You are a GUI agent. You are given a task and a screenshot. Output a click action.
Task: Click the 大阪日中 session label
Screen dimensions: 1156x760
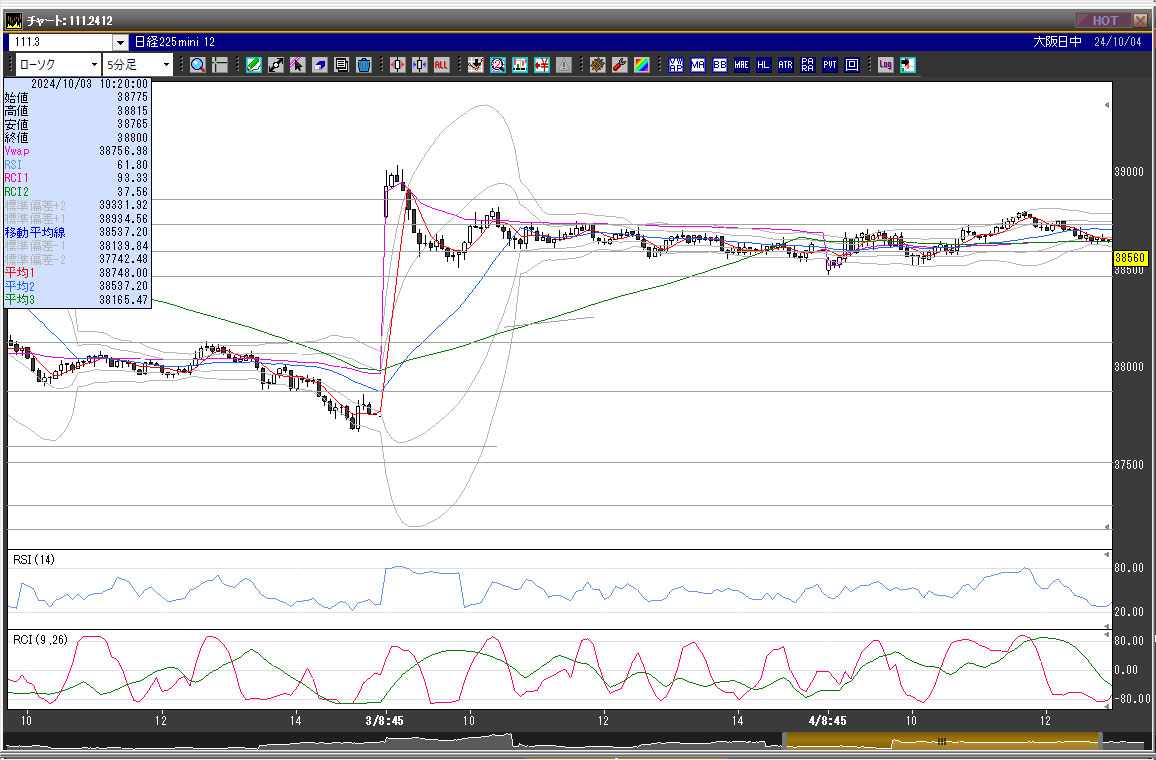[1057, 42]
